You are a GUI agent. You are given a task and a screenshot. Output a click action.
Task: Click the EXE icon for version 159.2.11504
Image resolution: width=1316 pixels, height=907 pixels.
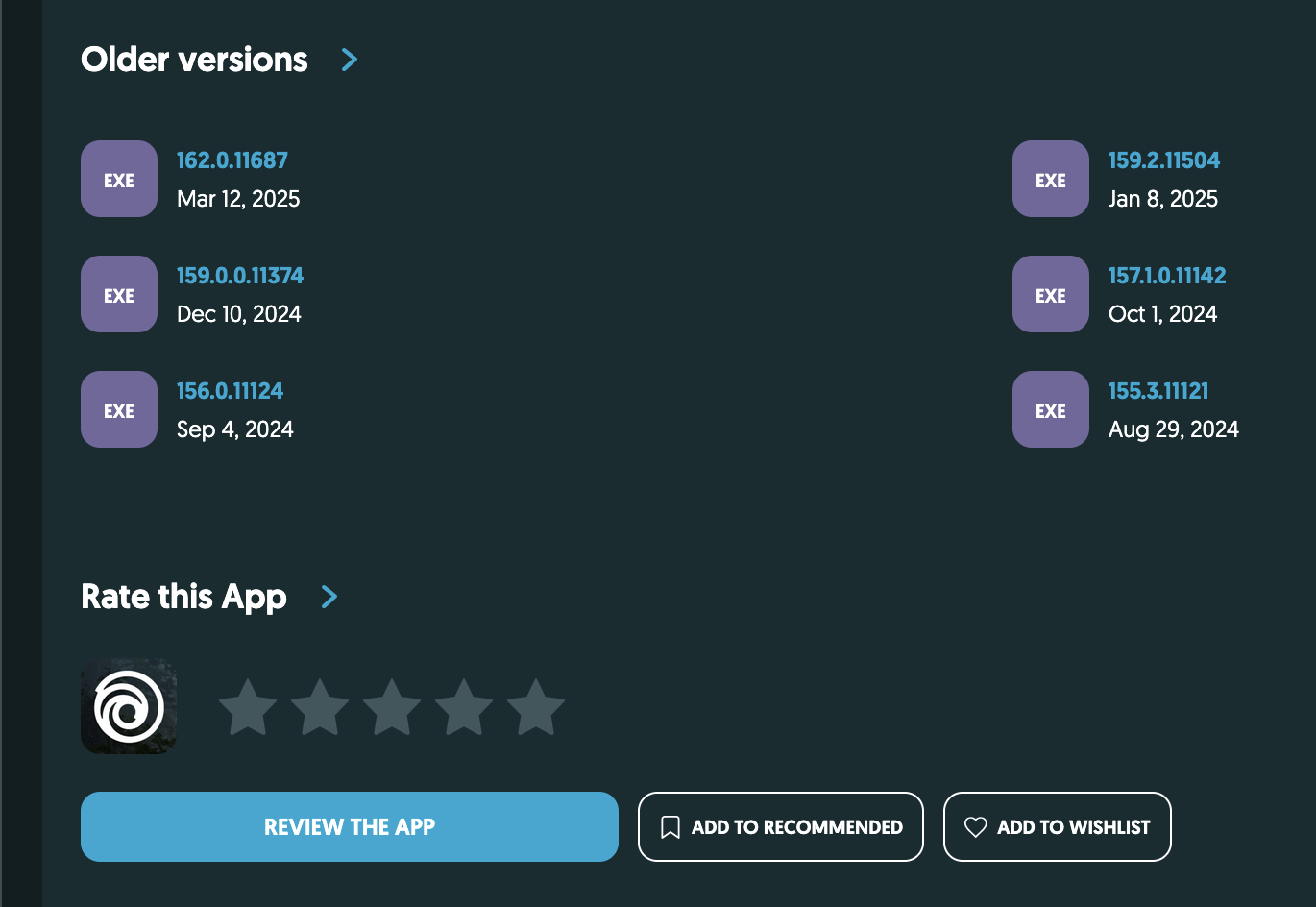(x=1050, y=180)
